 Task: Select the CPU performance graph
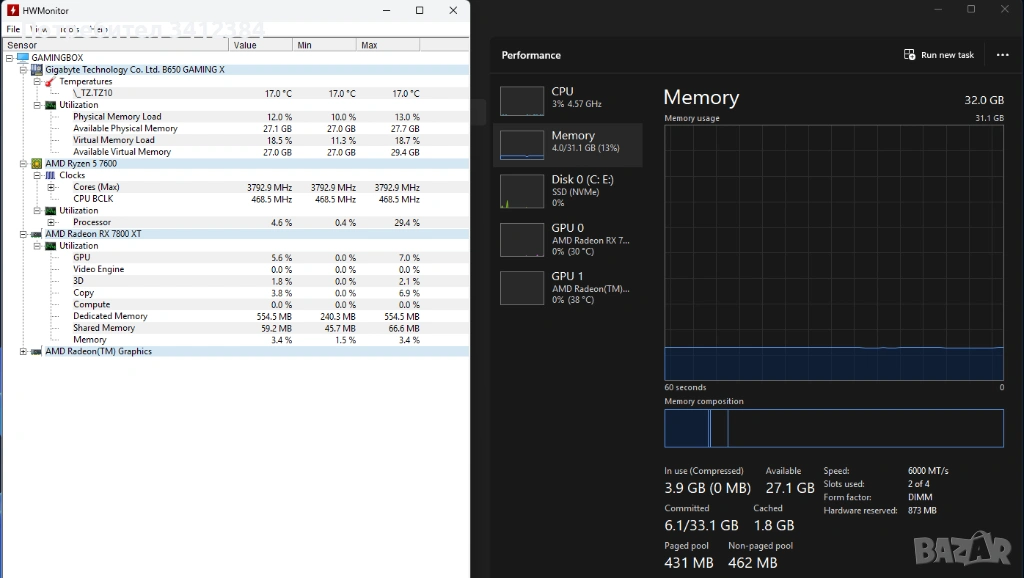coord(522,100)
